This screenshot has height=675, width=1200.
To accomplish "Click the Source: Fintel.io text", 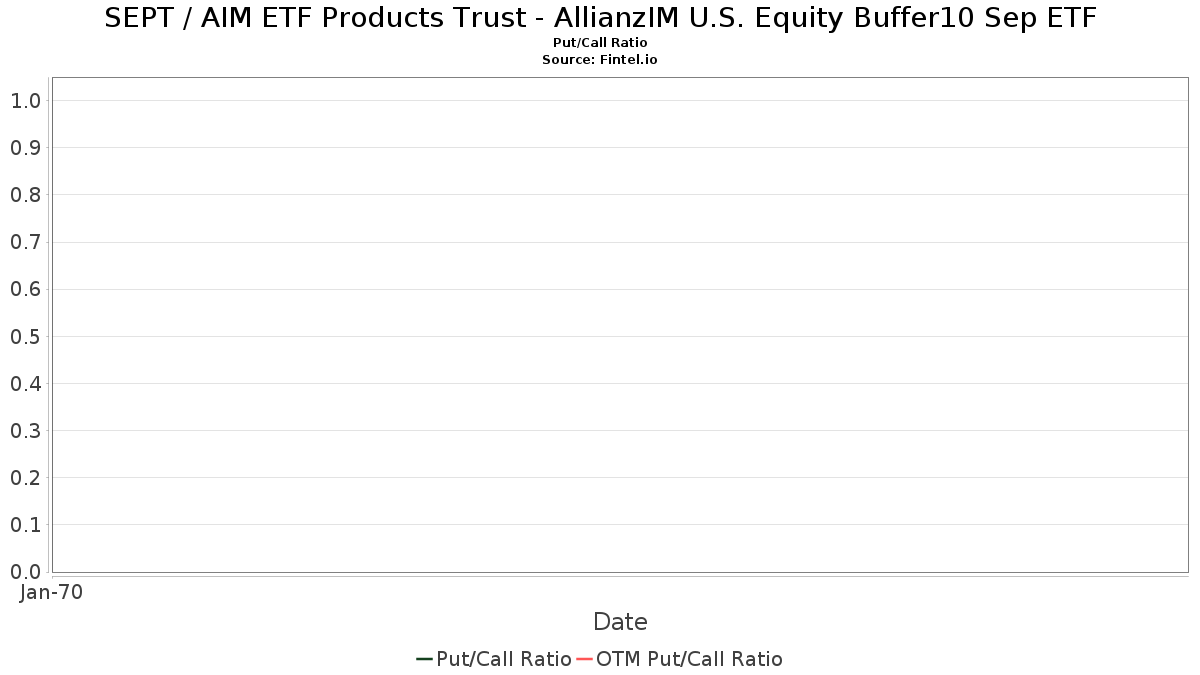I will coord(600,60).
